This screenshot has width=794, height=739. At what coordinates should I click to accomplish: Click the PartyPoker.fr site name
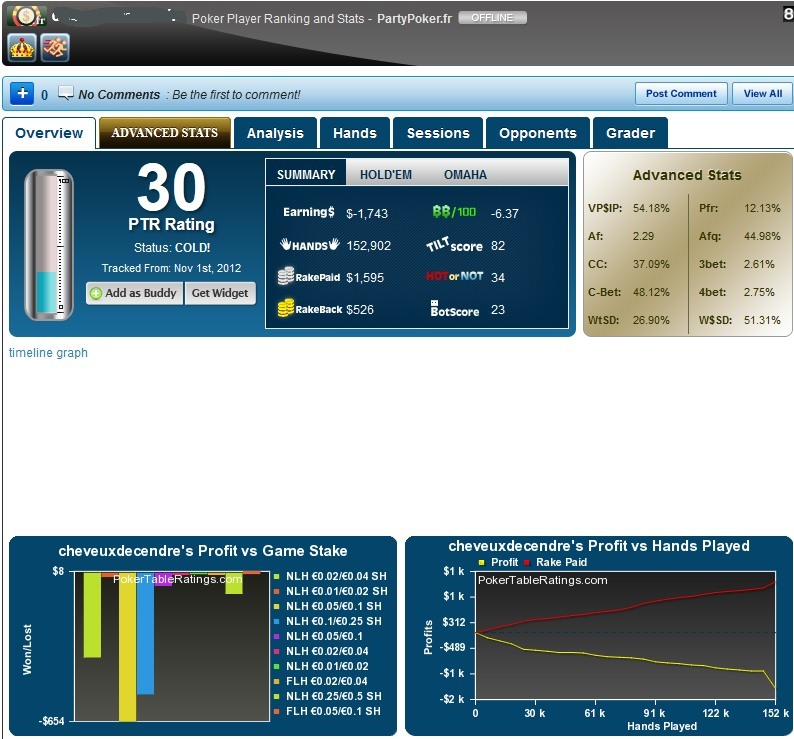coord(414,19)
